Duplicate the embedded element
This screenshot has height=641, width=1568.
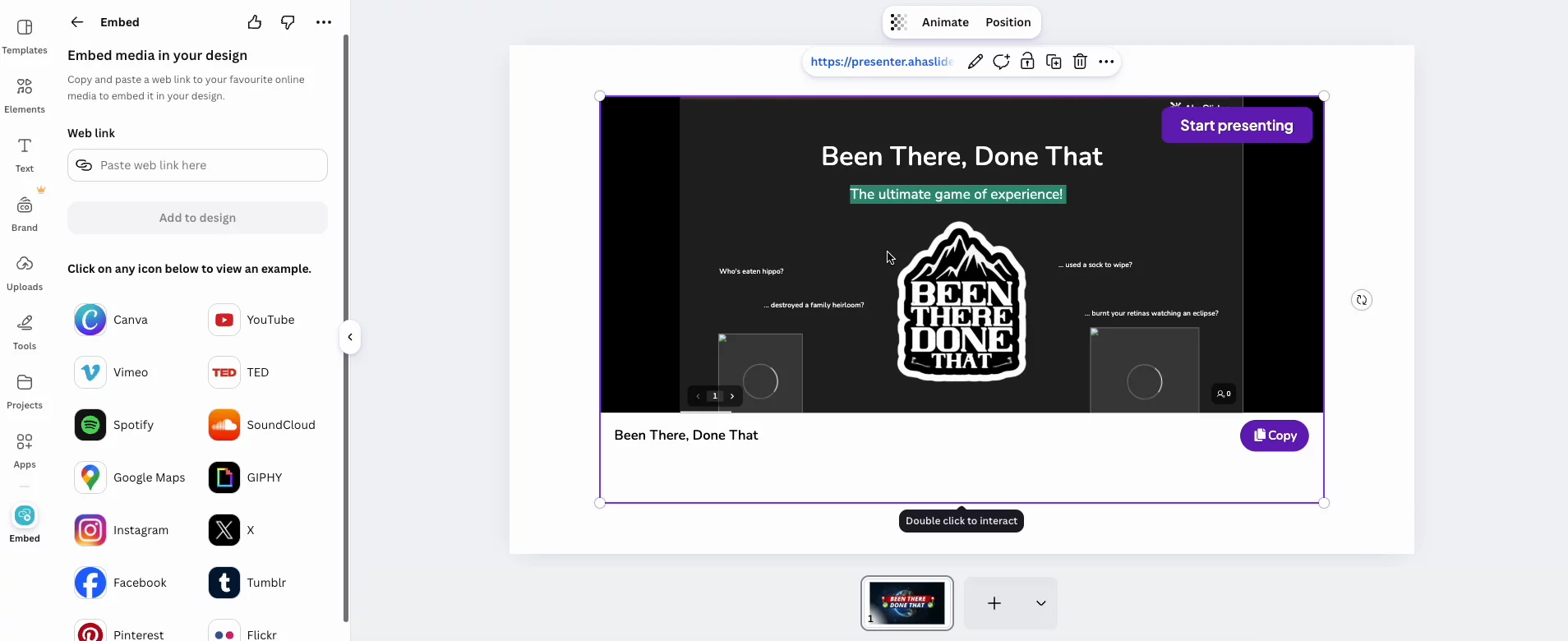coord(1054,62)
